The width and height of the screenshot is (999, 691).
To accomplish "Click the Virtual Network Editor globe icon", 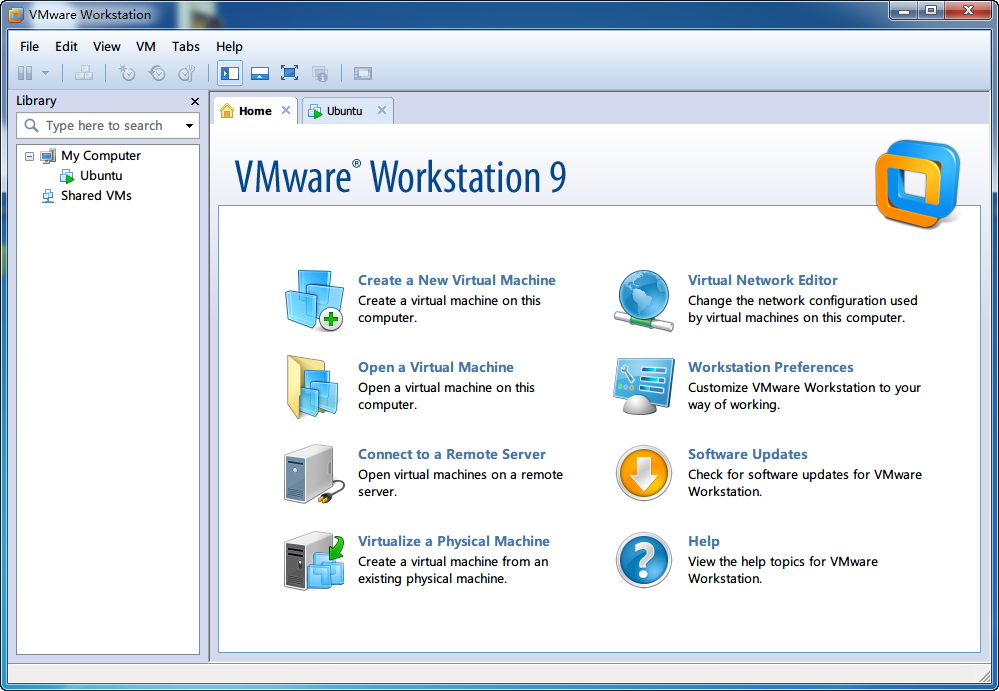I will [x=643, y=300].
